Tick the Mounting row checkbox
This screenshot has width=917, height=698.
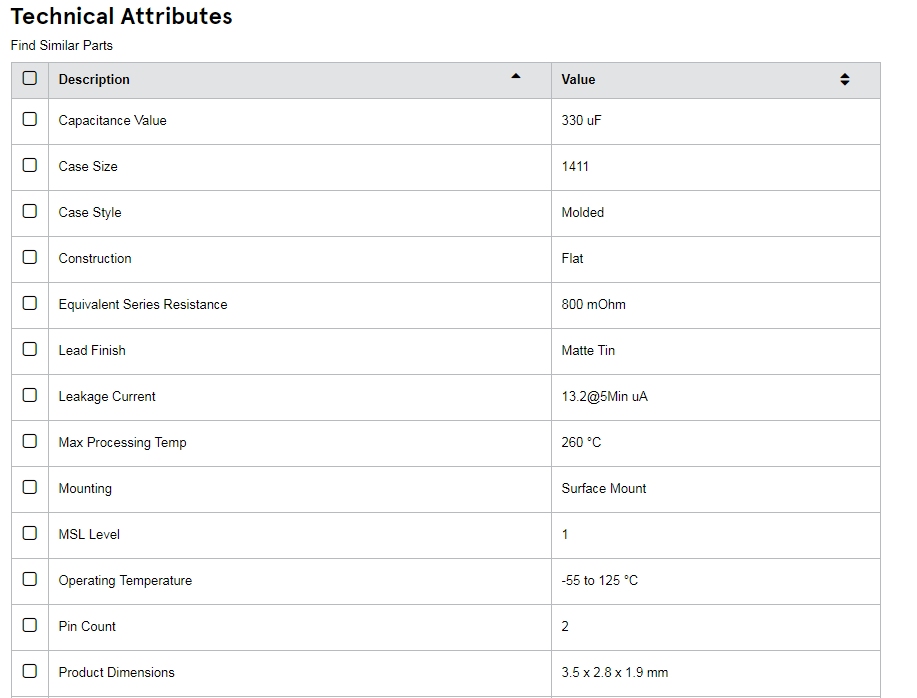pyautogui.click(x=29, y=488)
